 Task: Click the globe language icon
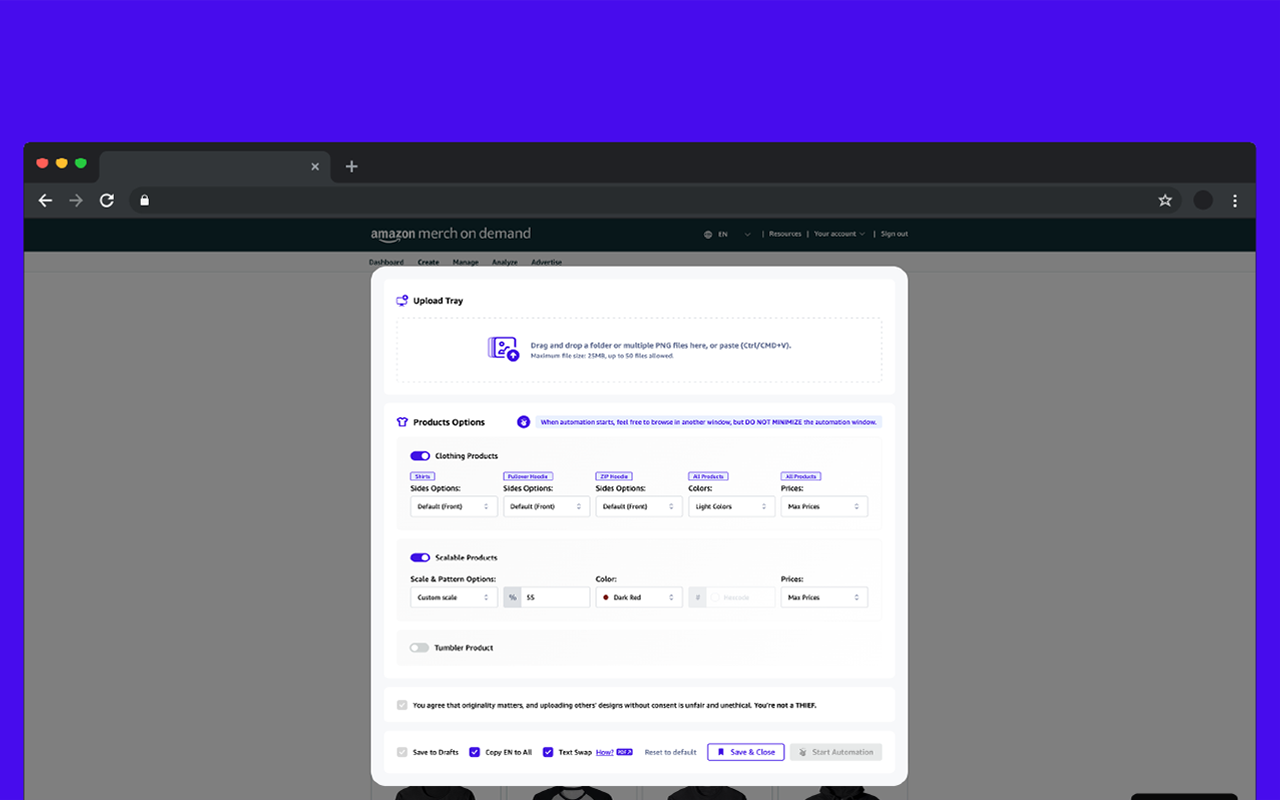pos(708,234)
